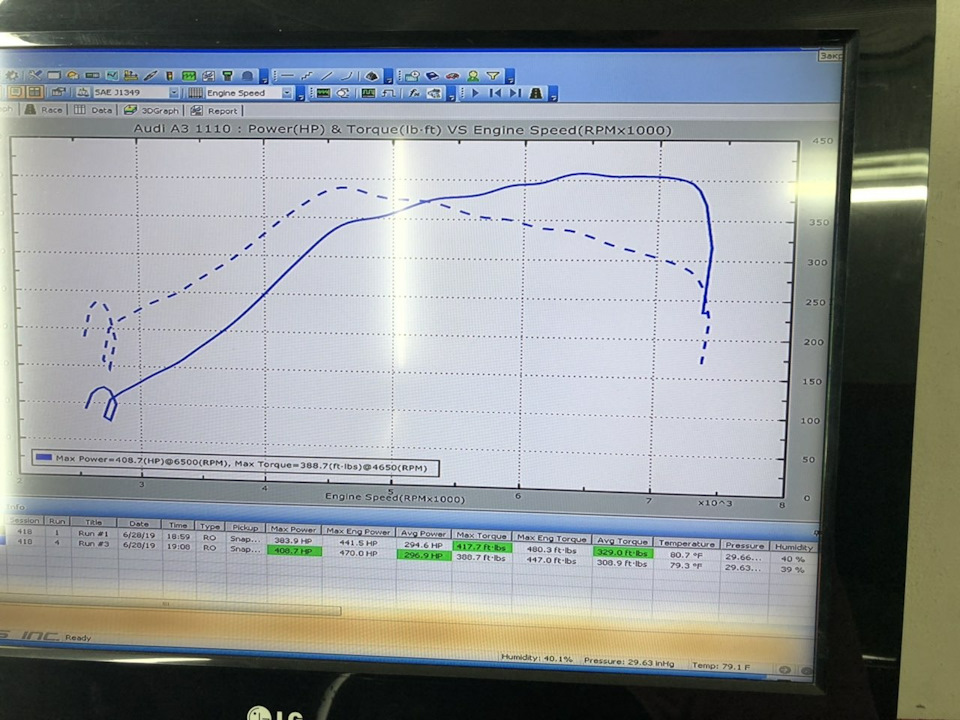
Task: Select the stepped line style icon
Action: pyautogui.click(x=306, y=76)
